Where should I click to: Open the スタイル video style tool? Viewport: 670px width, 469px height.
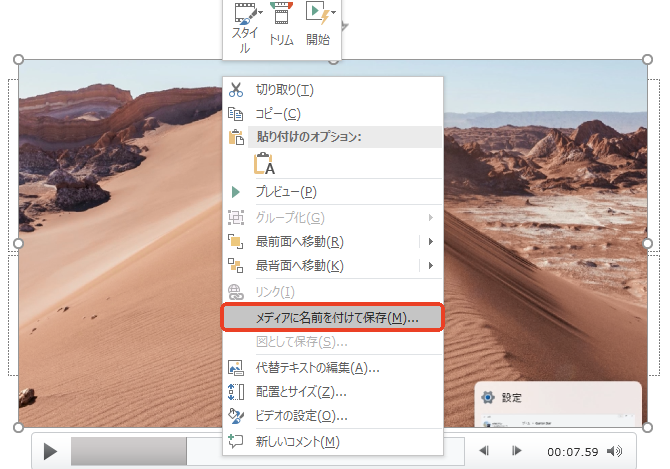[x=245, y=28]
